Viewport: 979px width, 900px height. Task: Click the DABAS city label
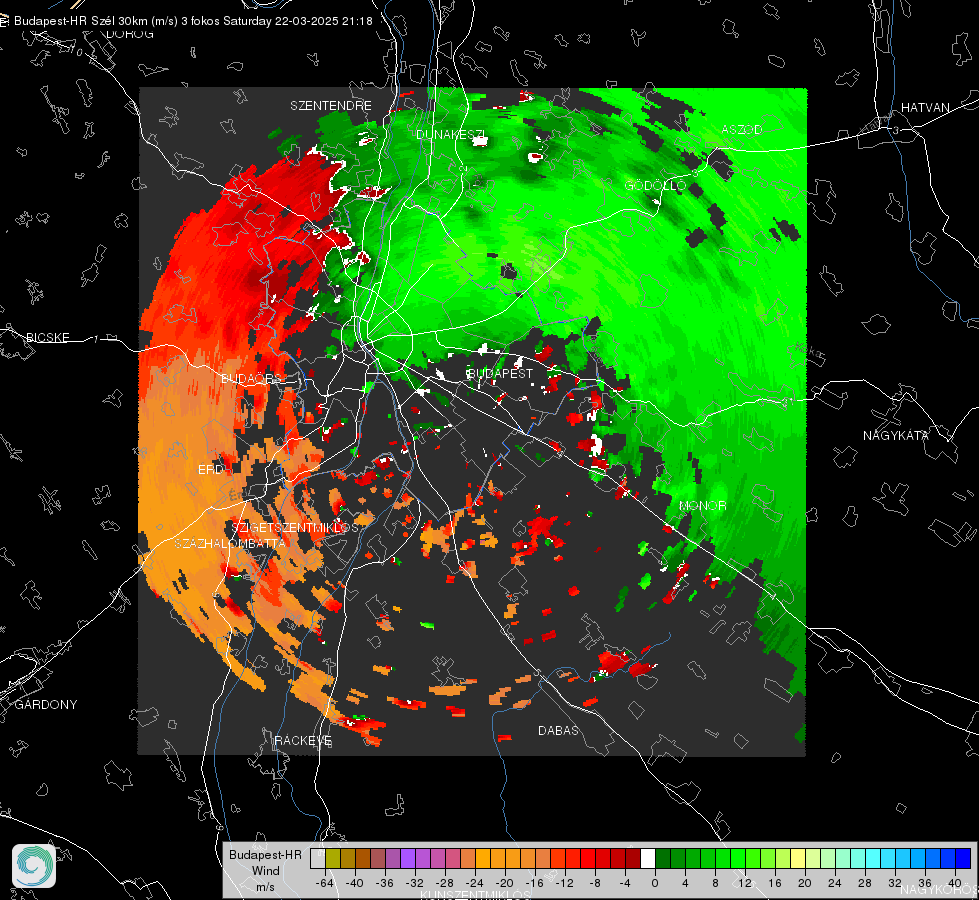coord(558,730)
